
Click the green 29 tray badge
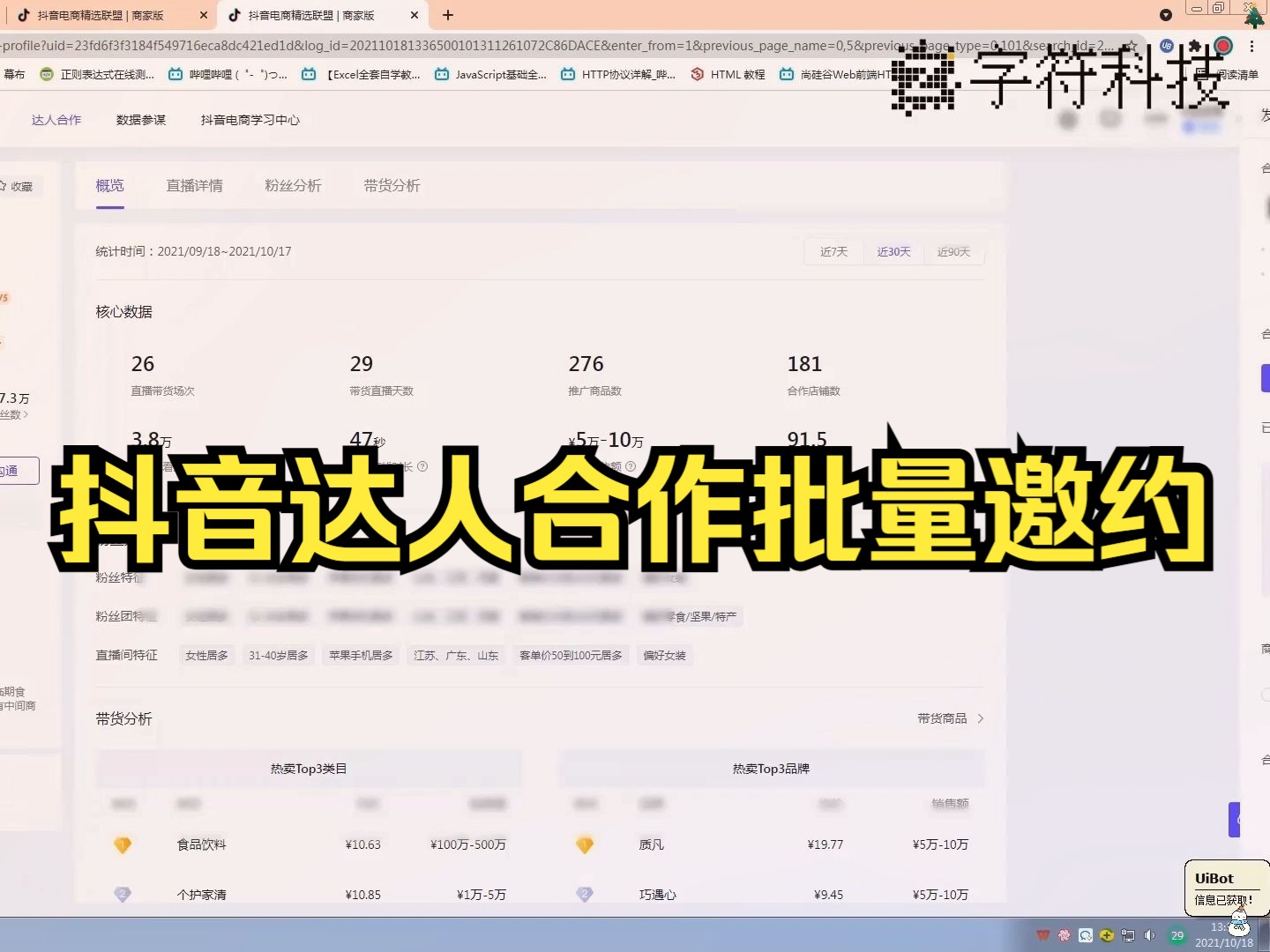coord(1177,935)
